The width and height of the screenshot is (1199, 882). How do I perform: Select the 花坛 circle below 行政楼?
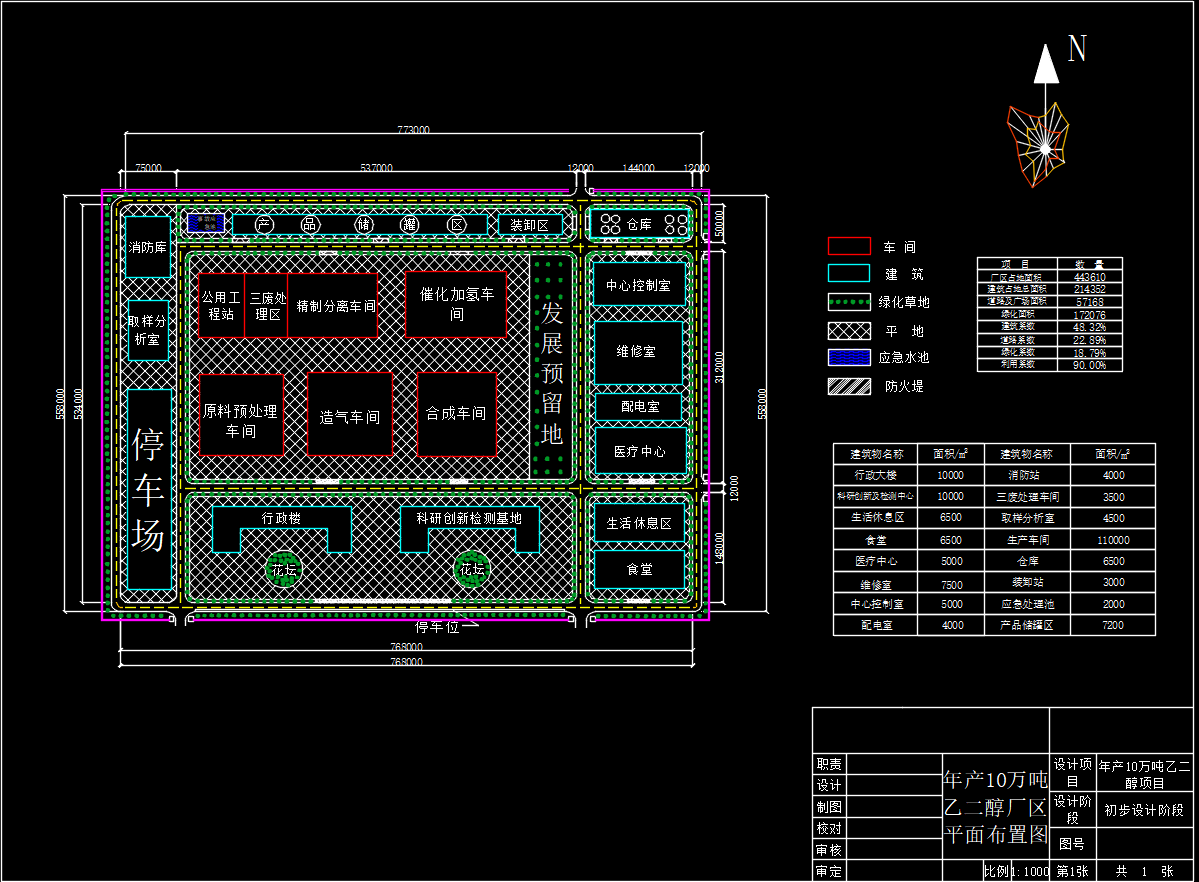pos(280,569)
